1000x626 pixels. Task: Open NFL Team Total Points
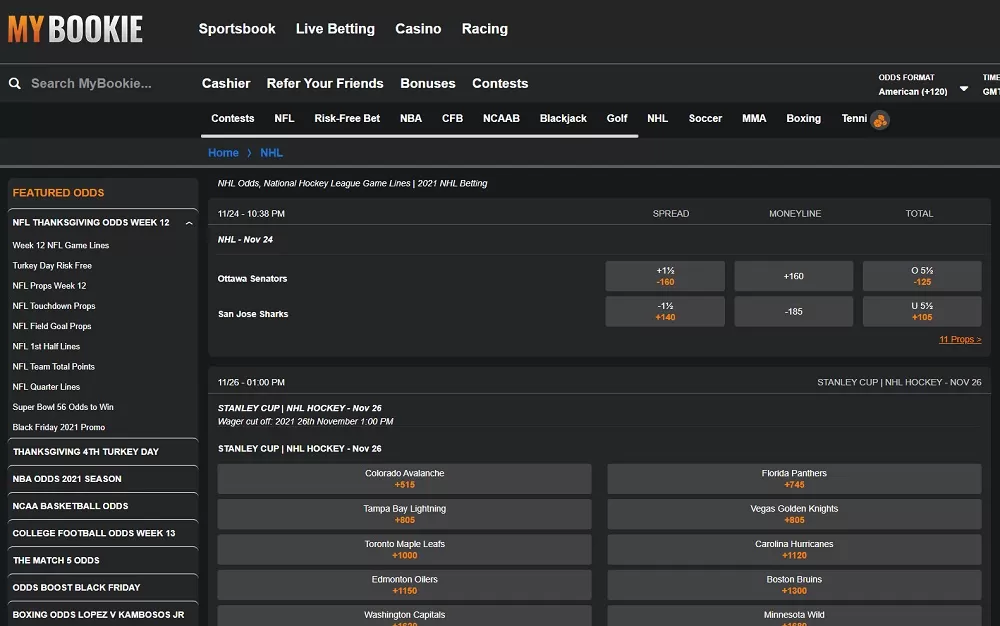[x=54, y=367]
